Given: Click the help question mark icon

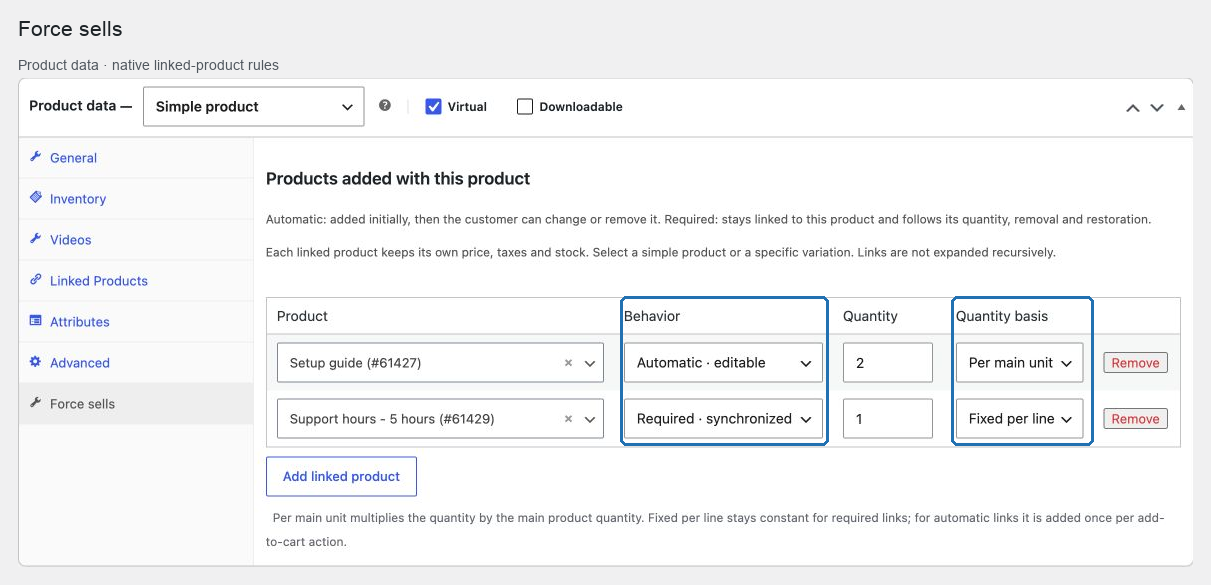Looking at the screenshot, I should (x=385, y=106).
